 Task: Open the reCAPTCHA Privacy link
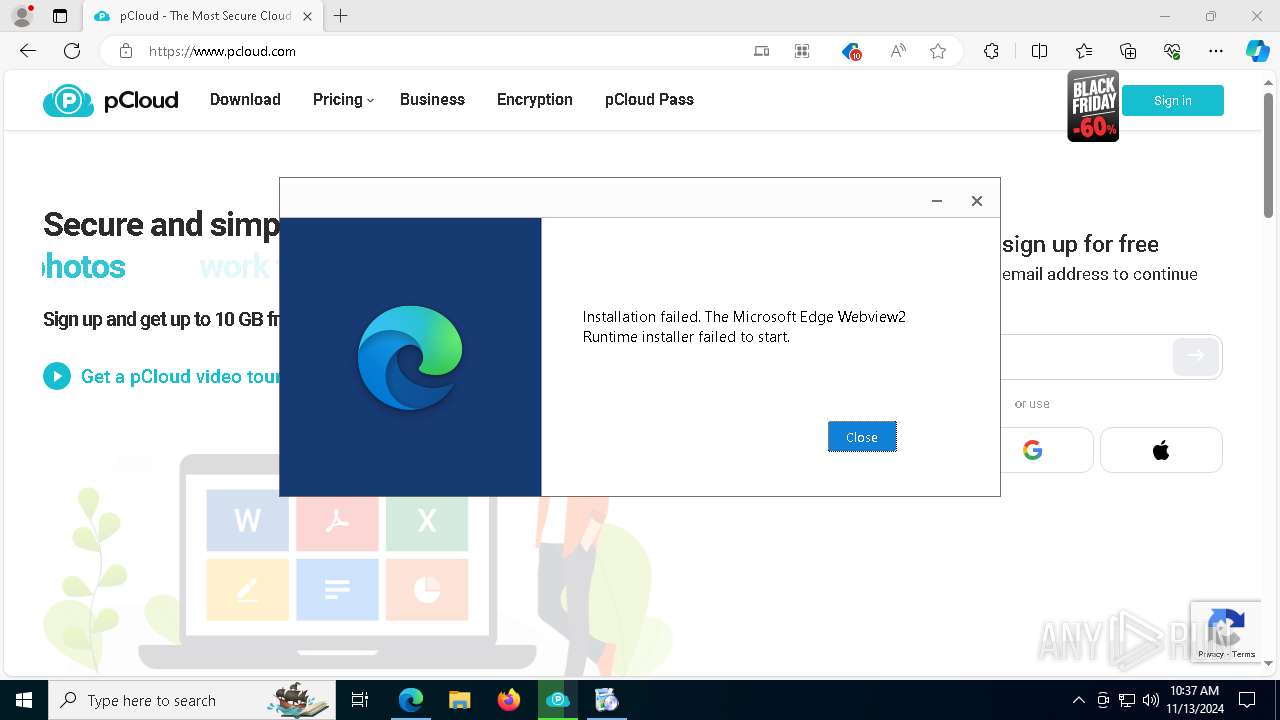[1210, 654]
